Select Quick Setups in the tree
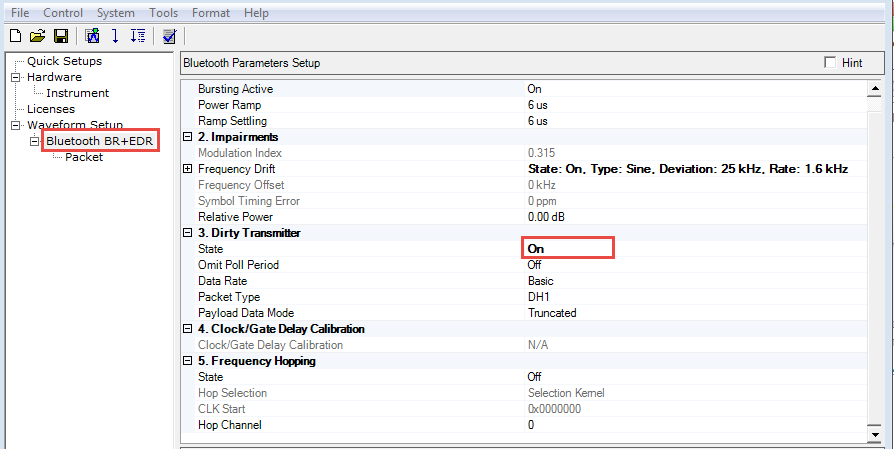Screen dimensions: 894x449 point(64,61)
